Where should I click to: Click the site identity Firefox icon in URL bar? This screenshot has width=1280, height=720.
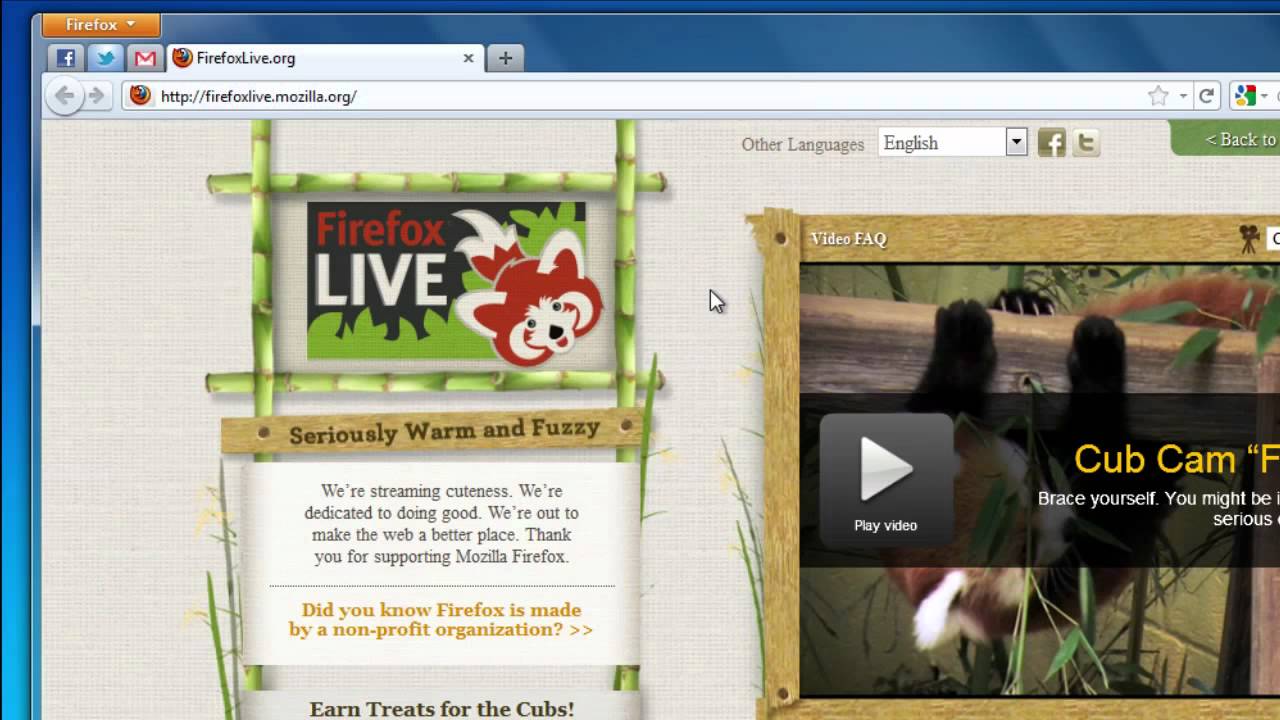coord(140,96)
